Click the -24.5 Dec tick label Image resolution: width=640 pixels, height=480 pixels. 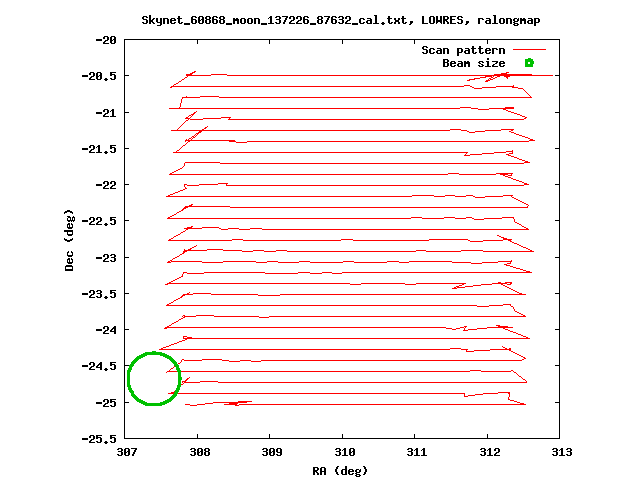coord(99,366)
